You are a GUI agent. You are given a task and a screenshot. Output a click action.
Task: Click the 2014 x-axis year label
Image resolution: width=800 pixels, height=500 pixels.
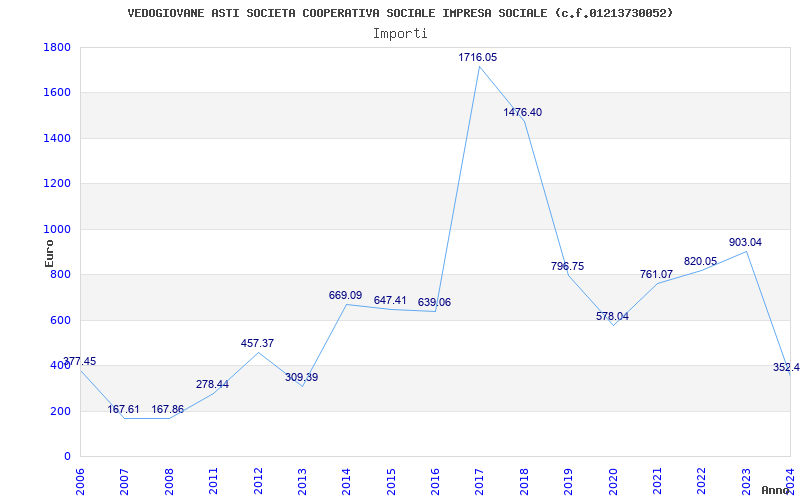tap(347, 481)
